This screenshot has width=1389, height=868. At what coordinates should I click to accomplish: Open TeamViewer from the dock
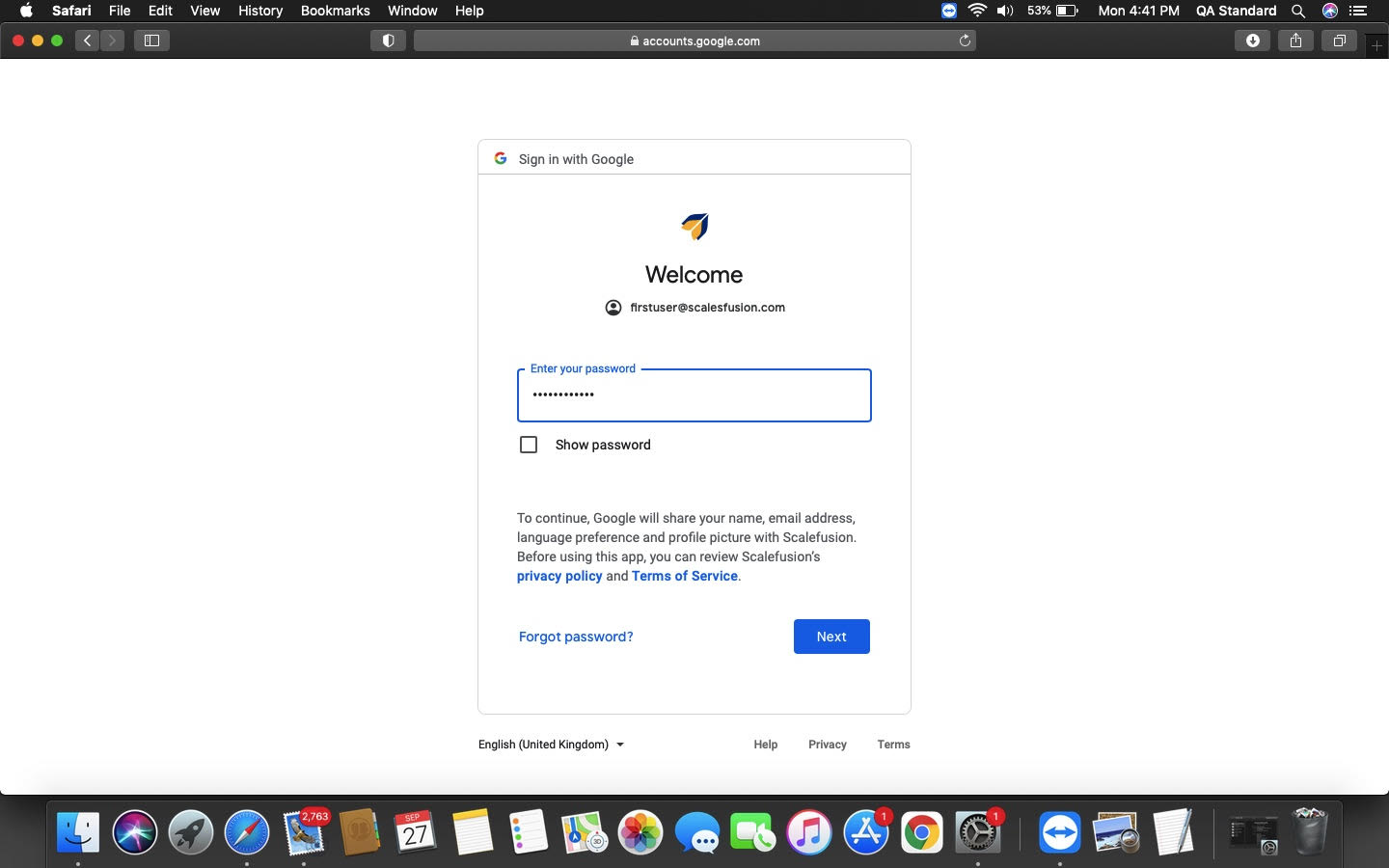coord(1059,831)
